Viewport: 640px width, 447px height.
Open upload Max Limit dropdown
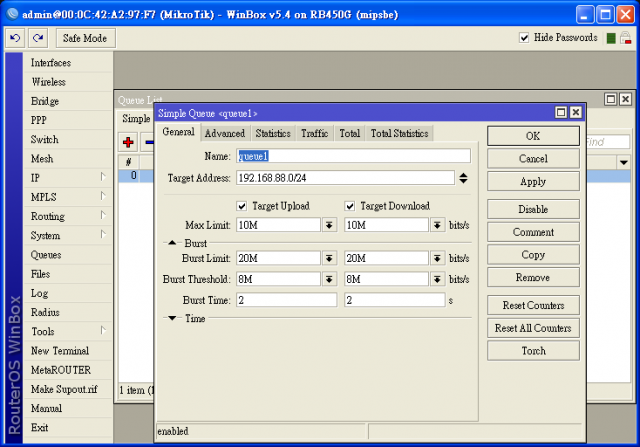pyautogui.click(x=329, y=225)
